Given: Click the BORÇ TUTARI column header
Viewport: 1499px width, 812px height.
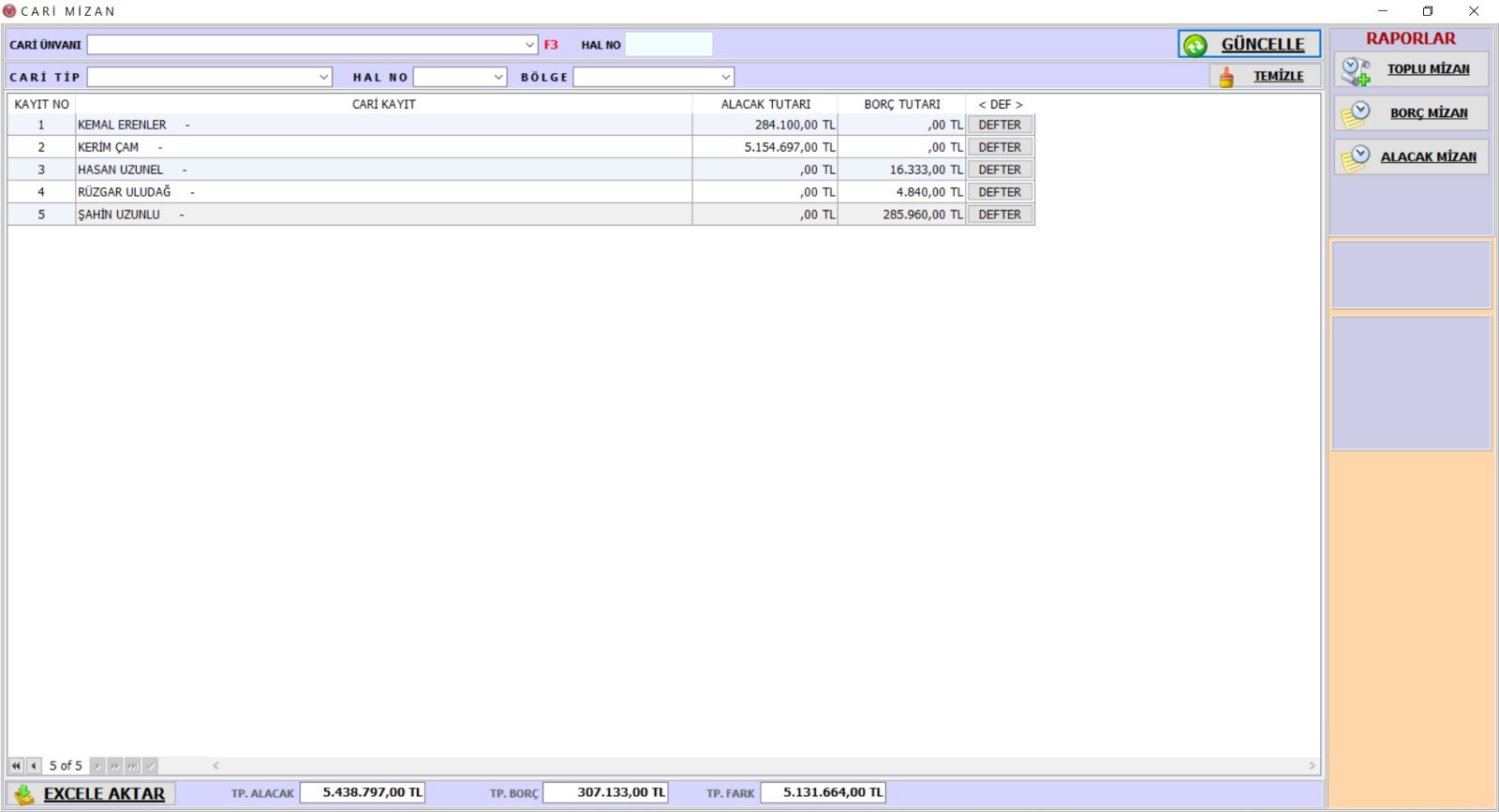Looking at the screenshot, I should [901, 104].
